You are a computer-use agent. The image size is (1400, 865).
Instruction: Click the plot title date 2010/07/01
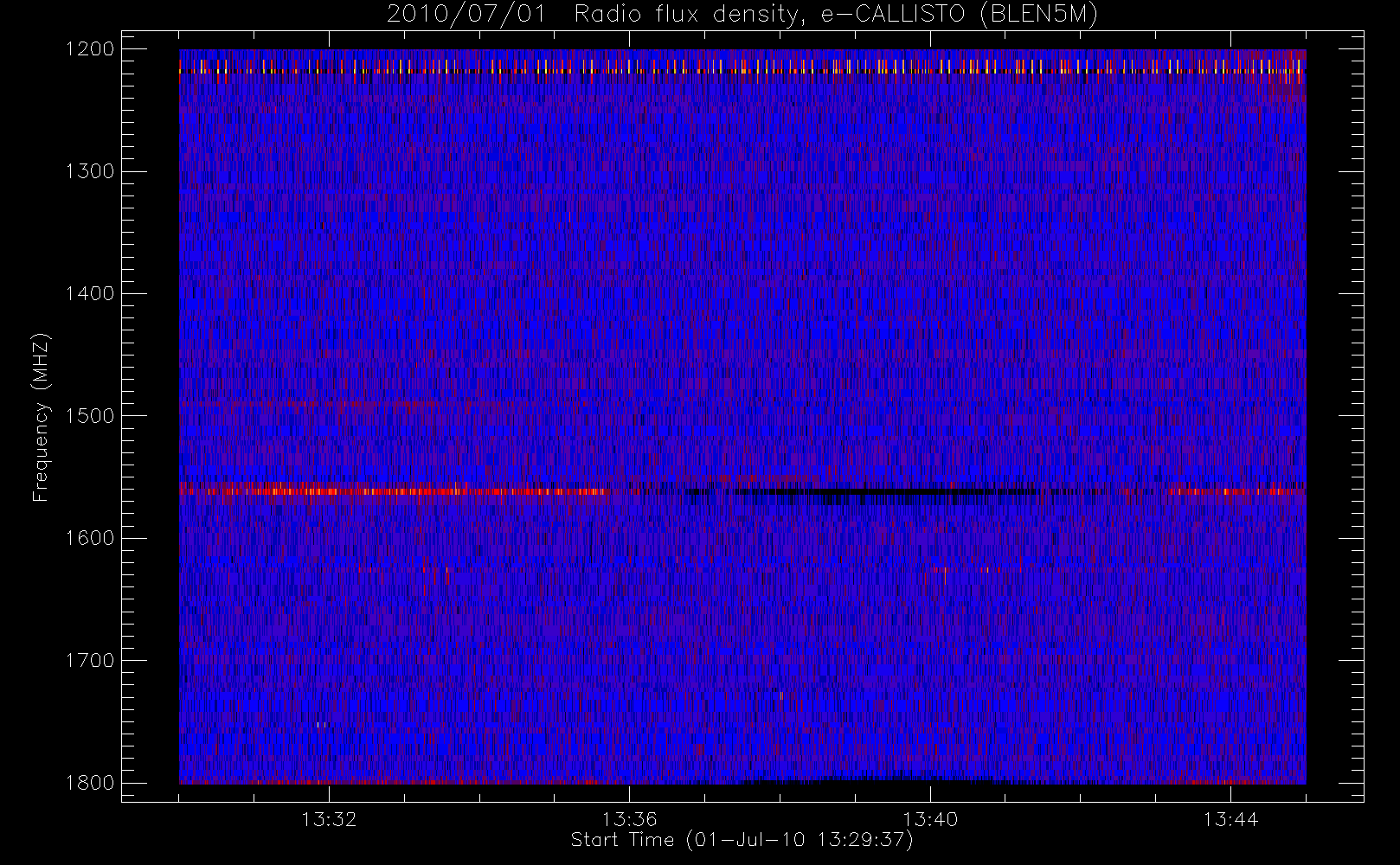pos(466,15)
